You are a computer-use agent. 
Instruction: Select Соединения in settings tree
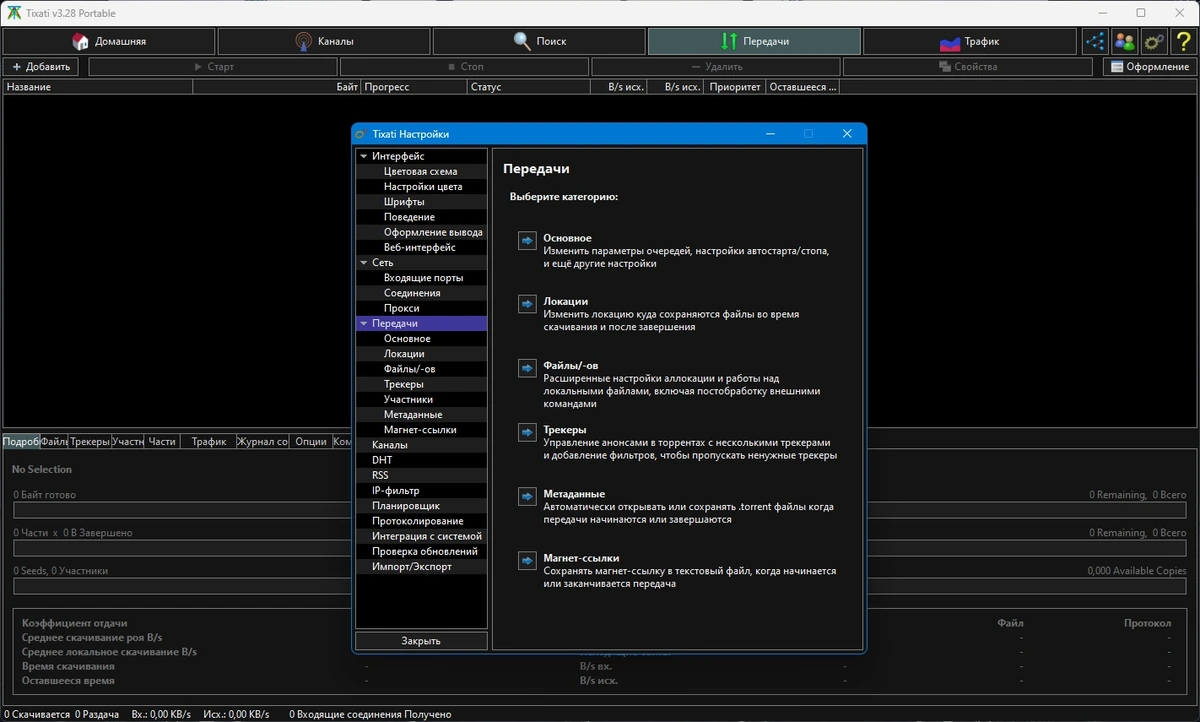(421, 293)
